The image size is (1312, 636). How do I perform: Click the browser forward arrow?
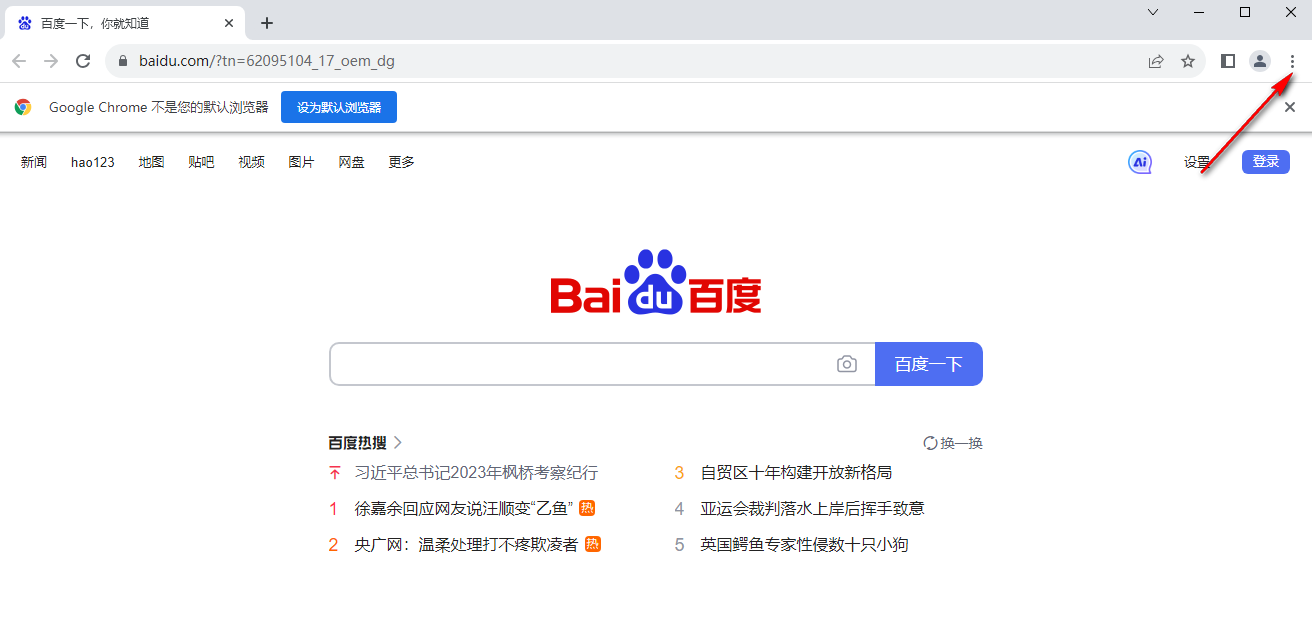(51, 61)
